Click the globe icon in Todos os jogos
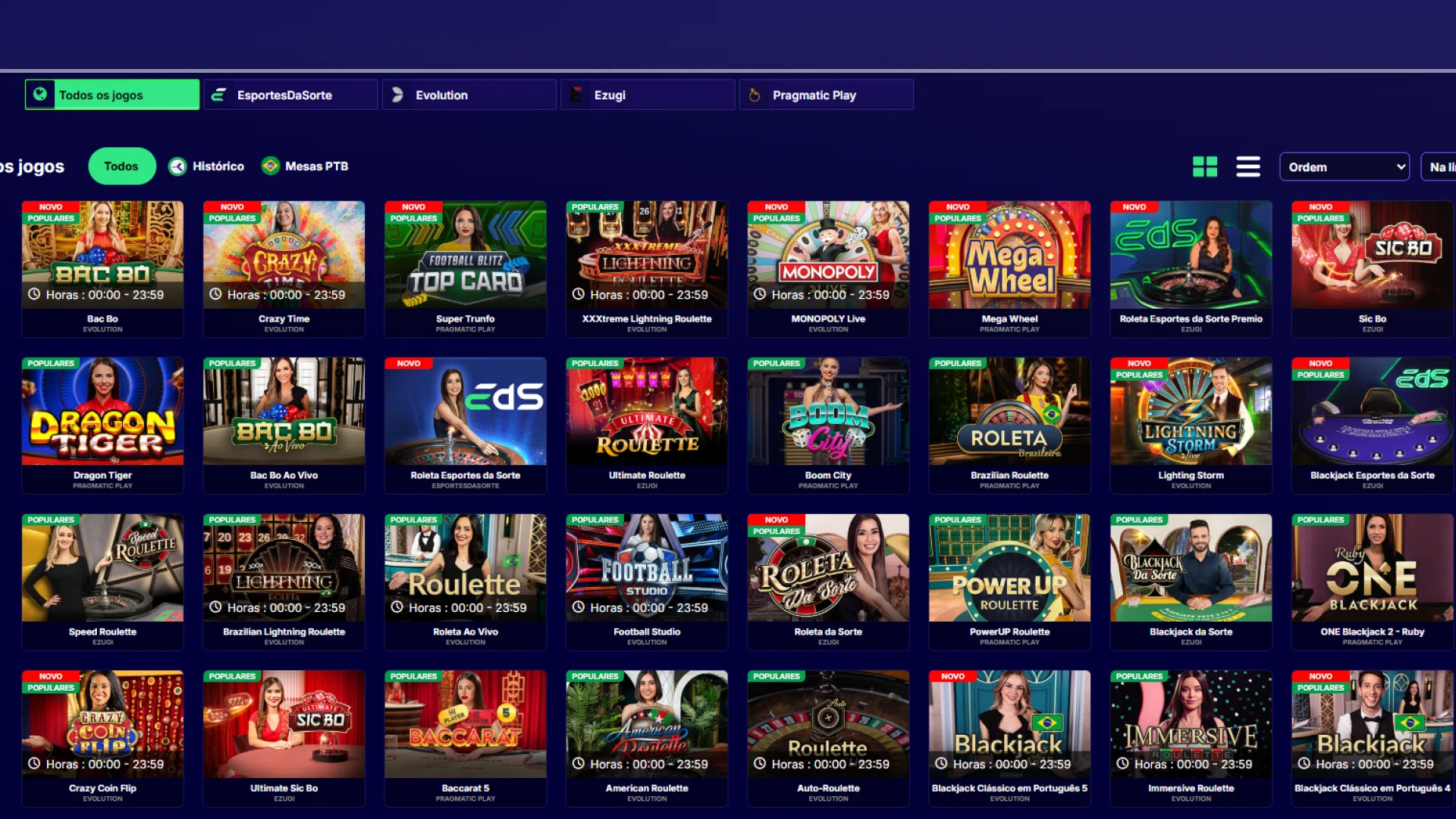 pyautogui.click(x=40, y=95)
